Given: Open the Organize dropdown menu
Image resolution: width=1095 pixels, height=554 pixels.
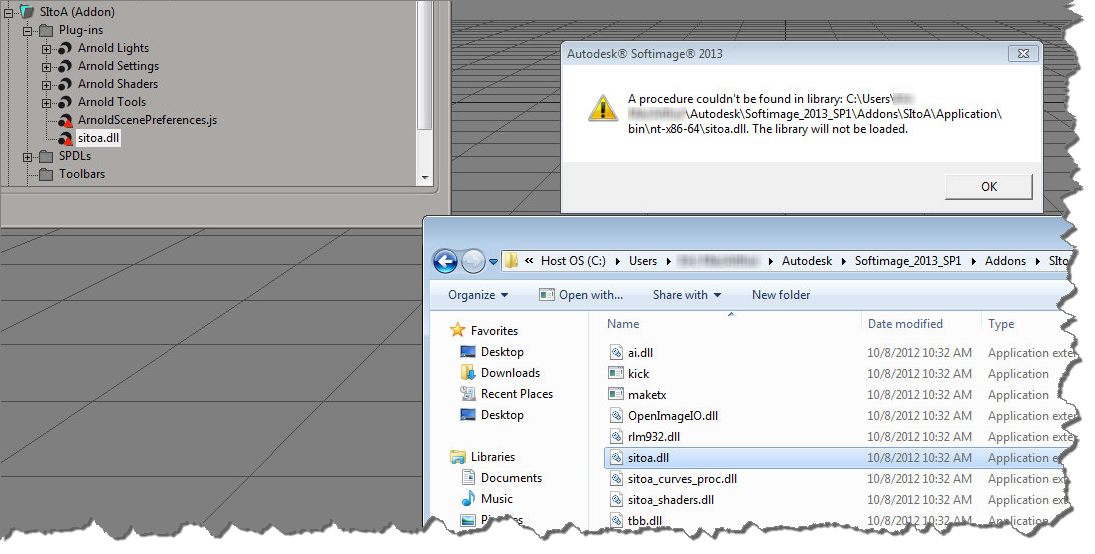Looking at the screenshot, I should coord(478,295).
